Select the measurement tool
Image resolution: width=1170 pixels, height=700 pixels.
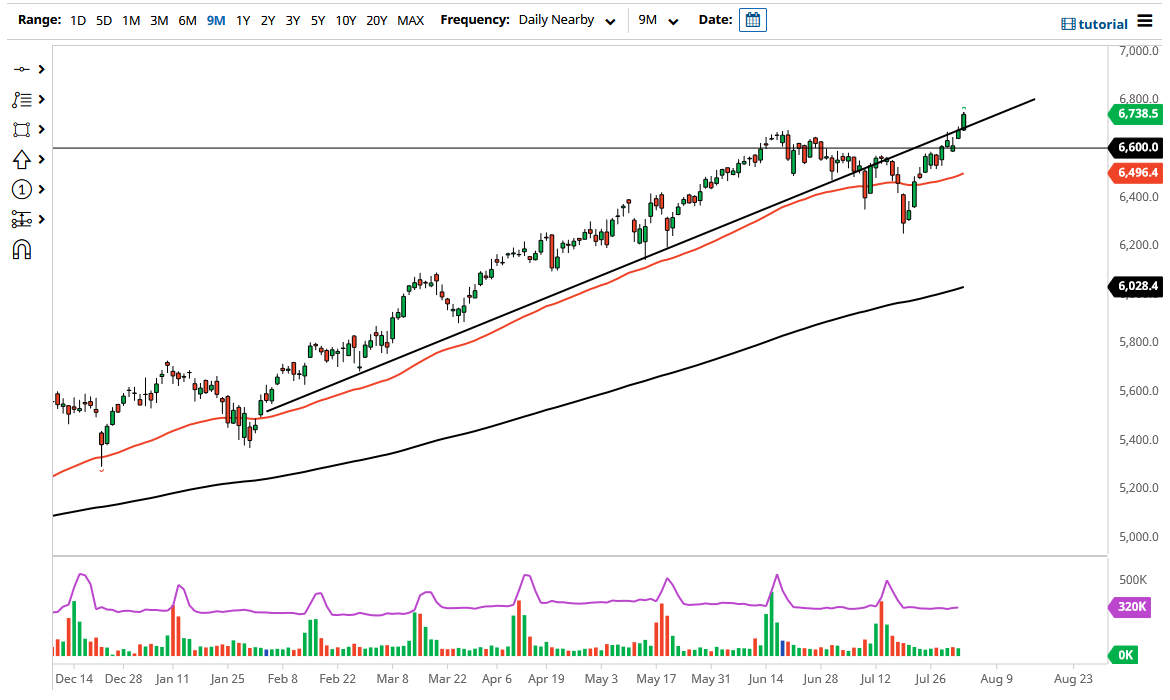[22, 219]
